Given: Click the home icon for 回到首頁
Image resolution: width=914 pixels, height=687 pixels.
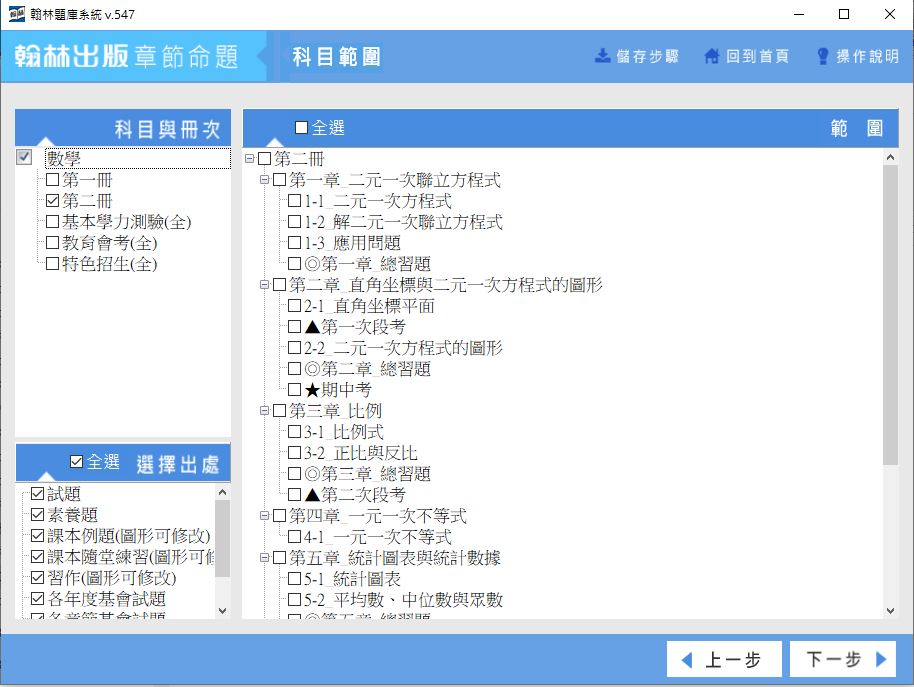Looking at the screenshot, I should point(712,56).
